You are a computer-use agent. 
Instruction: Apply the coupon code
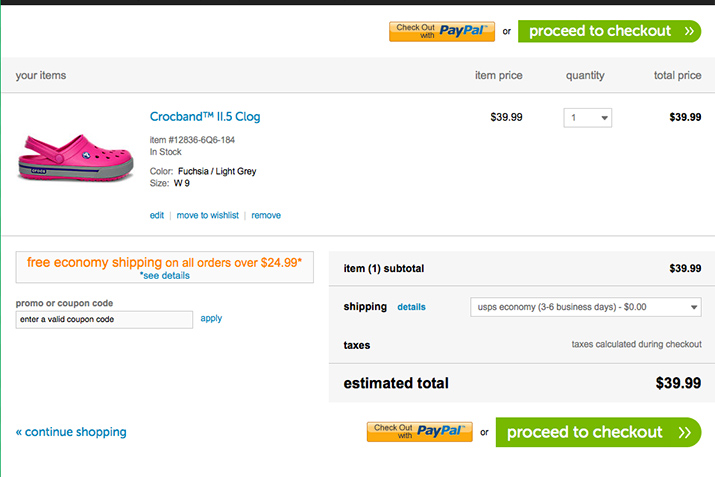211,318
